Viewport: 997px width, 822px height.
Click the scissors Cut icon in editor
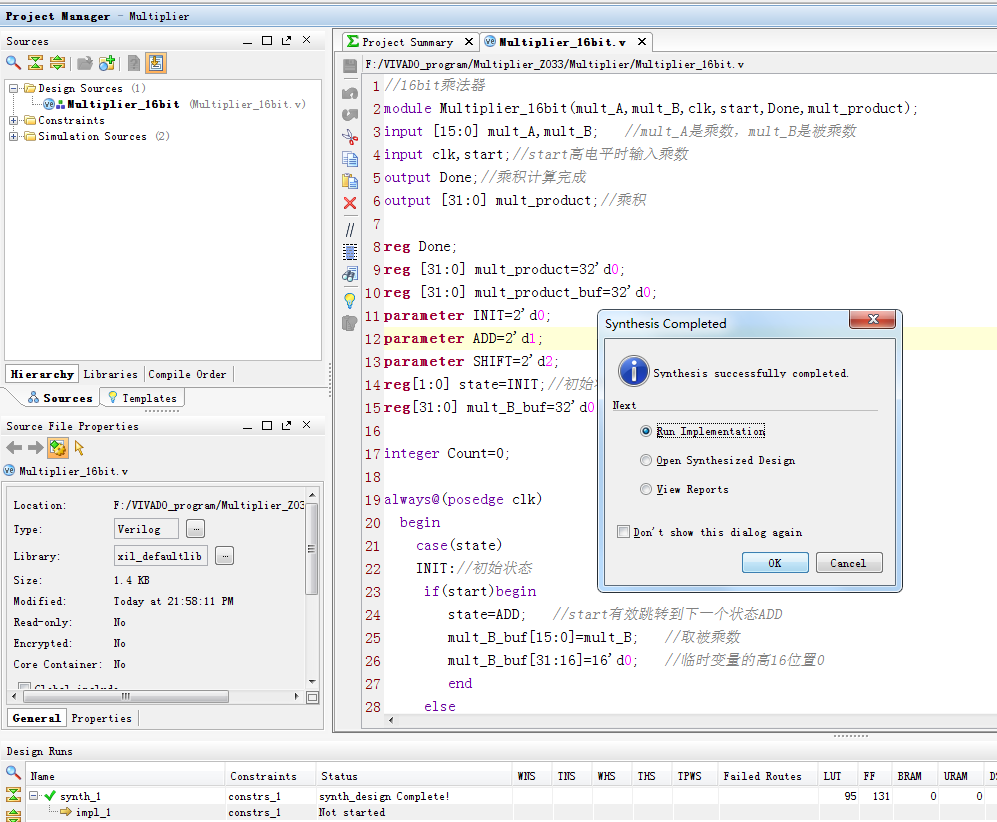click(349, 137)
